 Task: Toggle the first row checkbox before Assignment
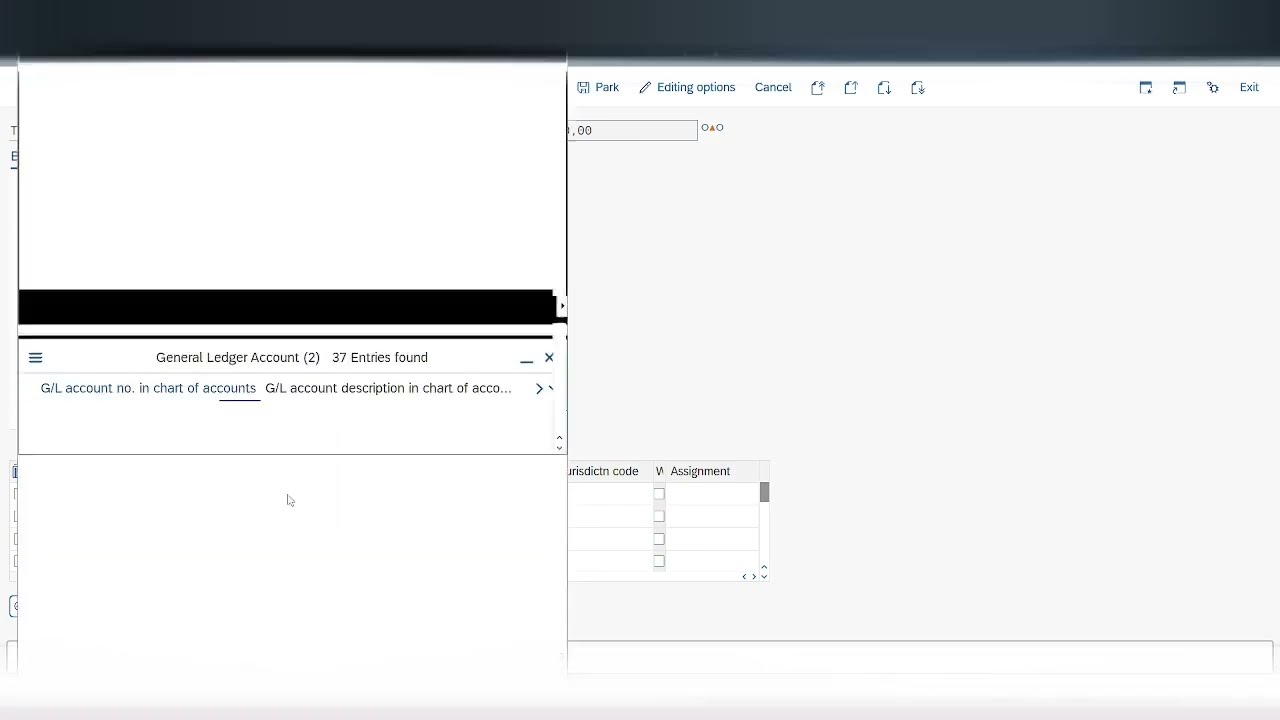659,494
